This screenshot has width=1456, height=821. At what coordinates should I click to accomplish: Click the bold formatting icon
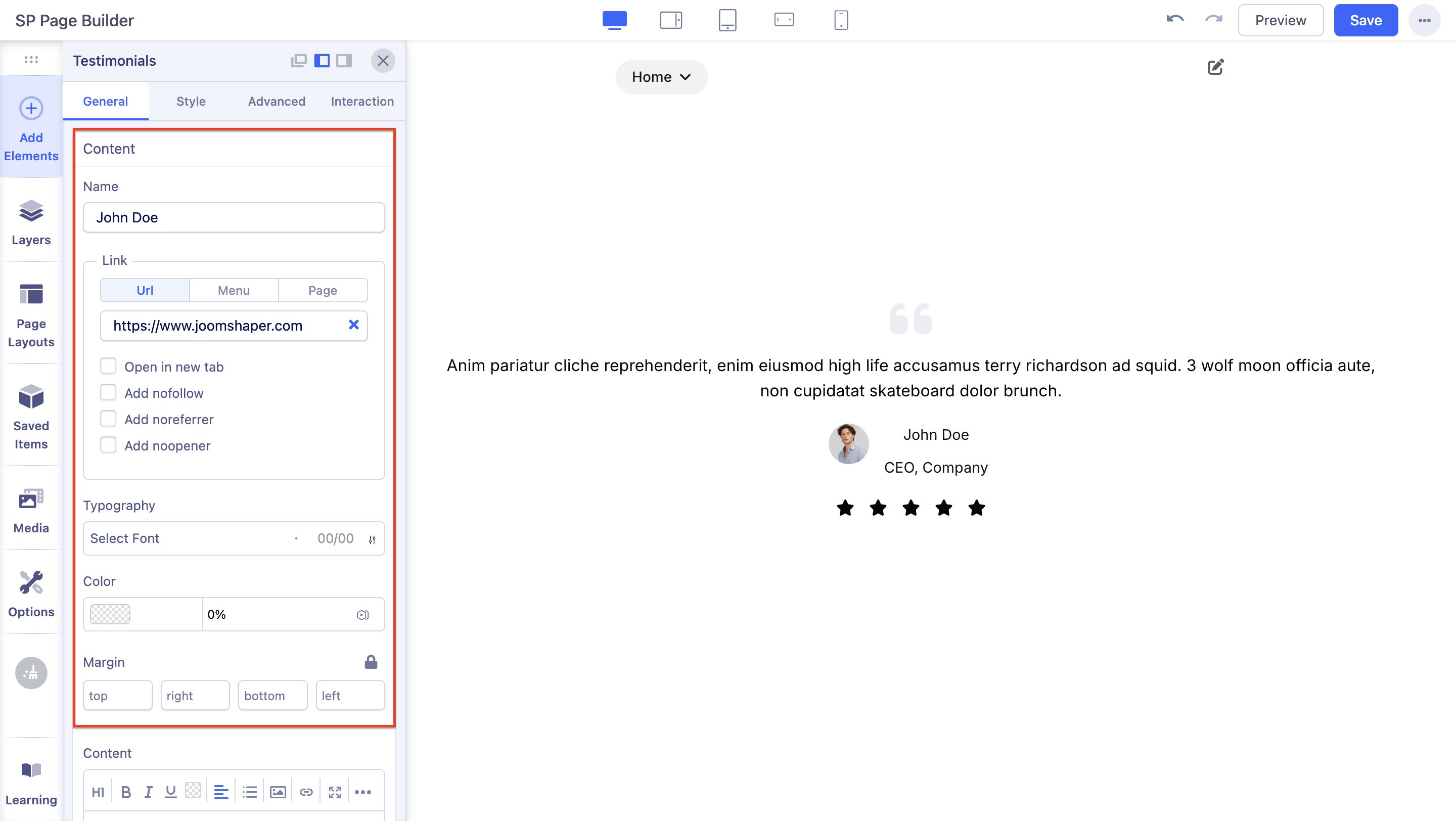tap(126, 792)
